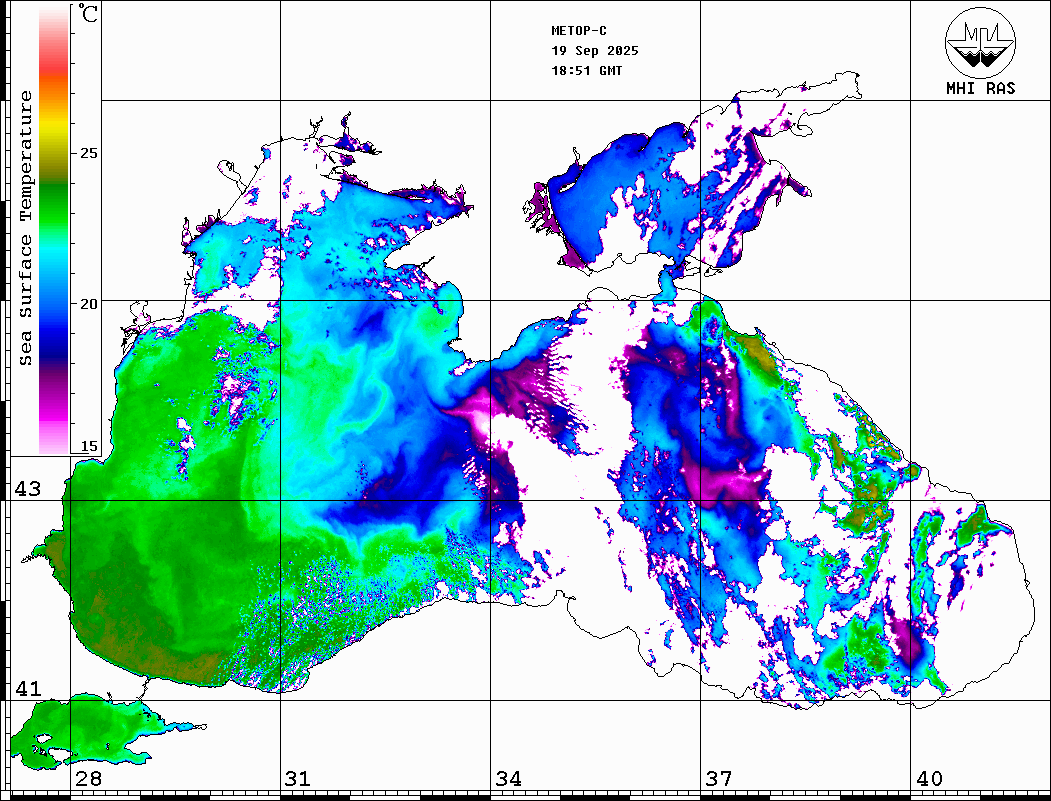Click the 19 Sep 2025 date label

594,51
